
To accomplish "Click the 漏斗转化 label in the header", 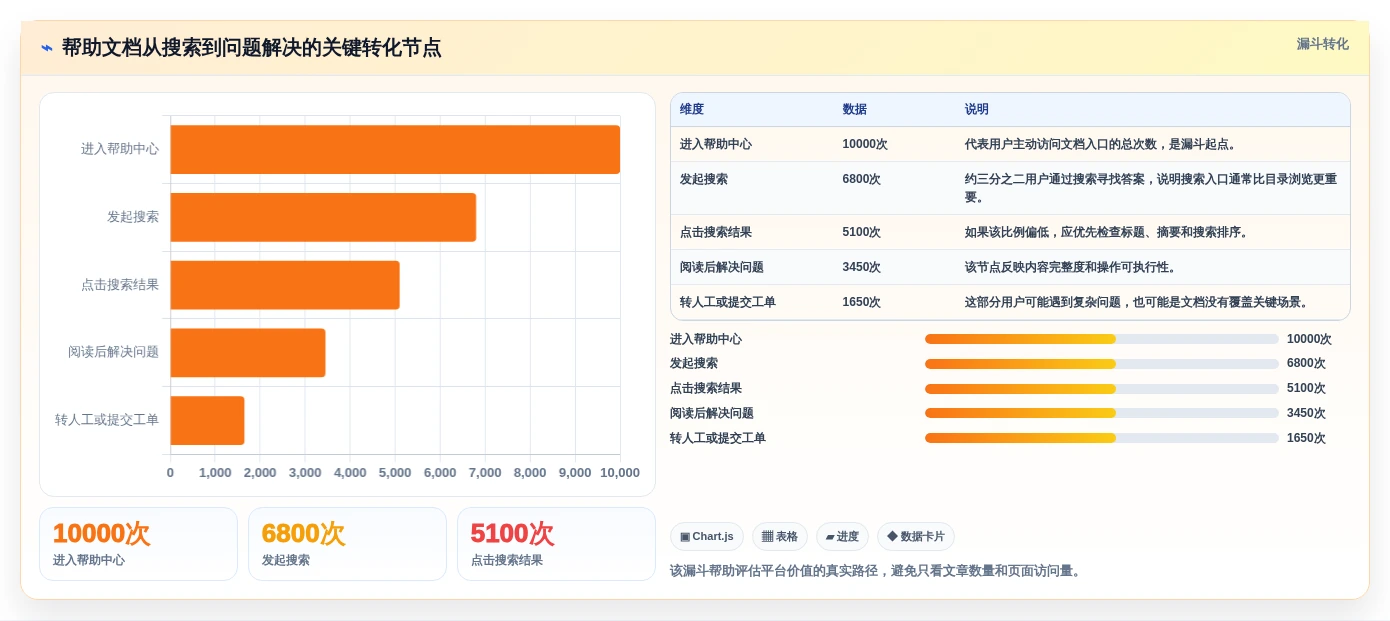I will click(x=1322, y=44).
